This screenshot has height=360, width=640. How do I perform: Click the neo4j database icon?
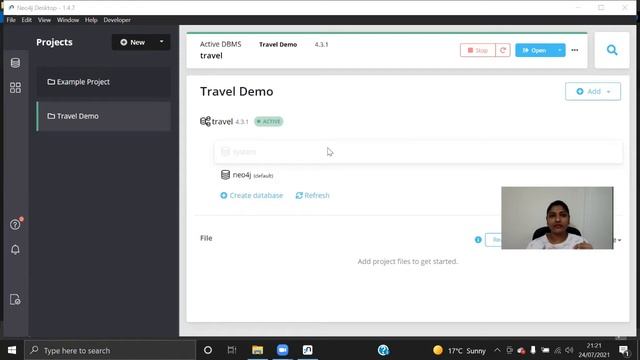[225, 175]
